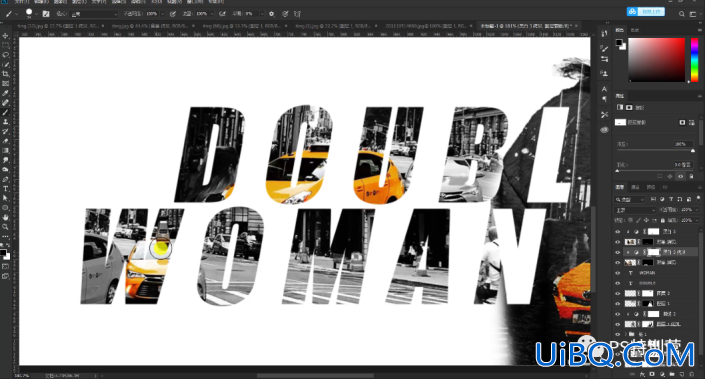Switch to the Channels tab in Layers panel
The image size is (705, 379).
pos(635,187)
